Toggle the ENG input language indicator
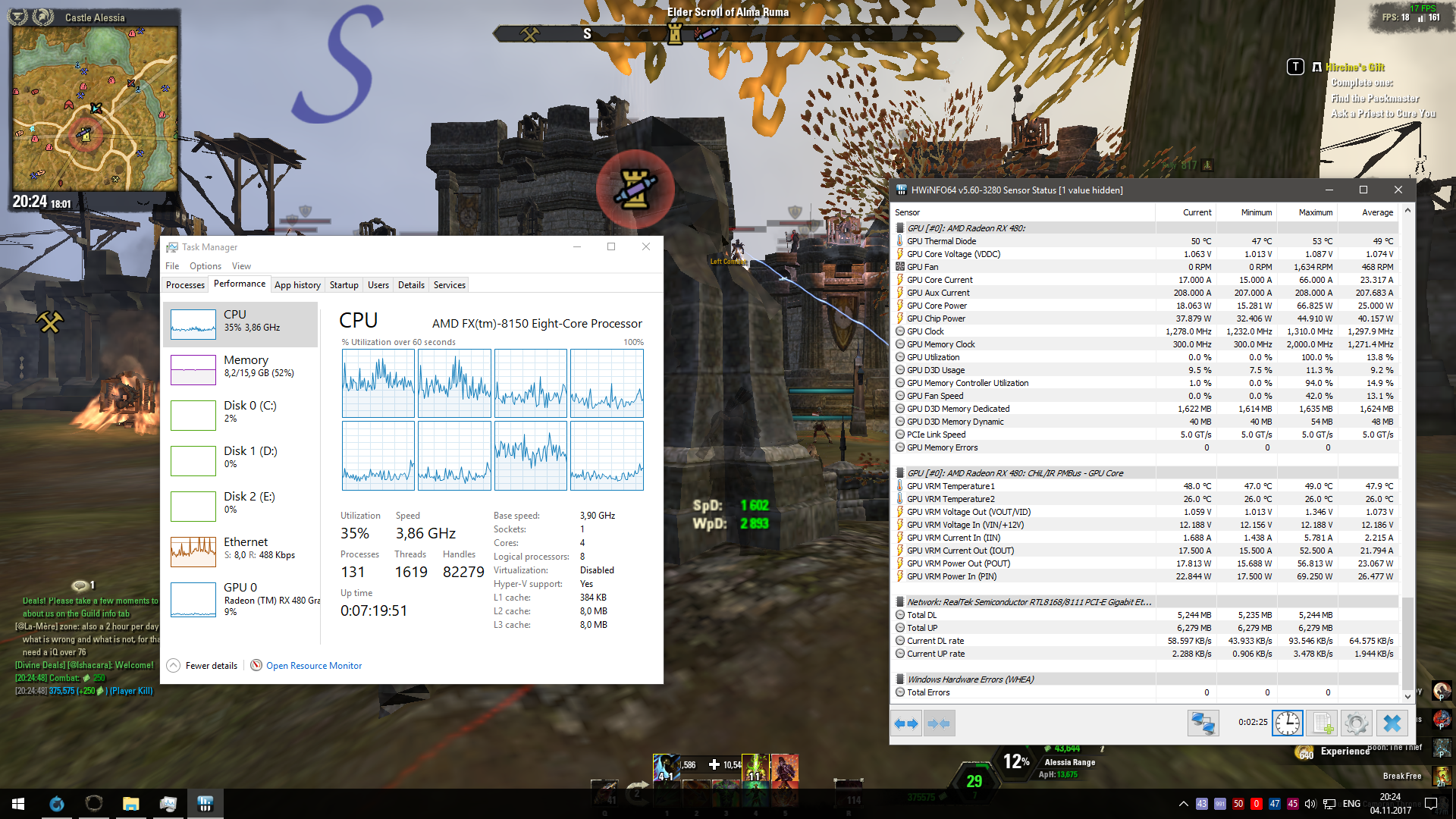The image size is (1456, 819). (1351, 804)
